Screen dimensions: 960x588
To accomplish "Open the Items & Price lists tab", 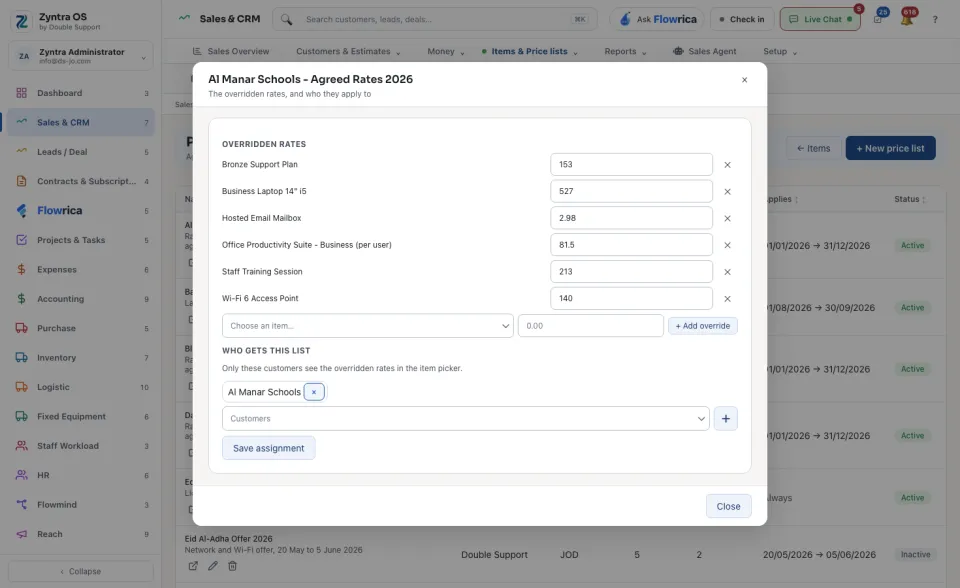I will pos(530,51).
